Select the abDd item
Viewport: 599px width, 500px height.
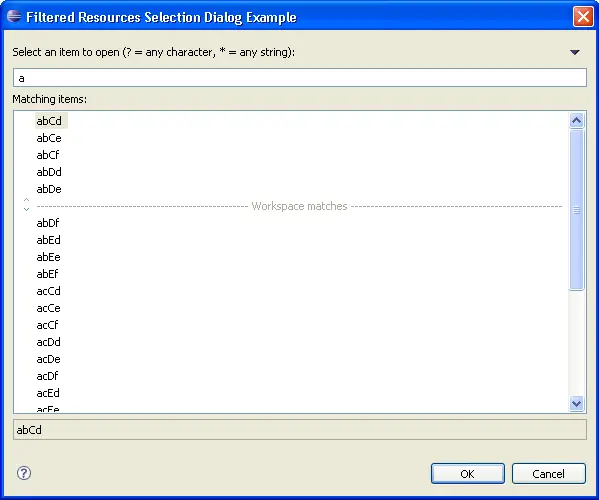coord(49,172)
